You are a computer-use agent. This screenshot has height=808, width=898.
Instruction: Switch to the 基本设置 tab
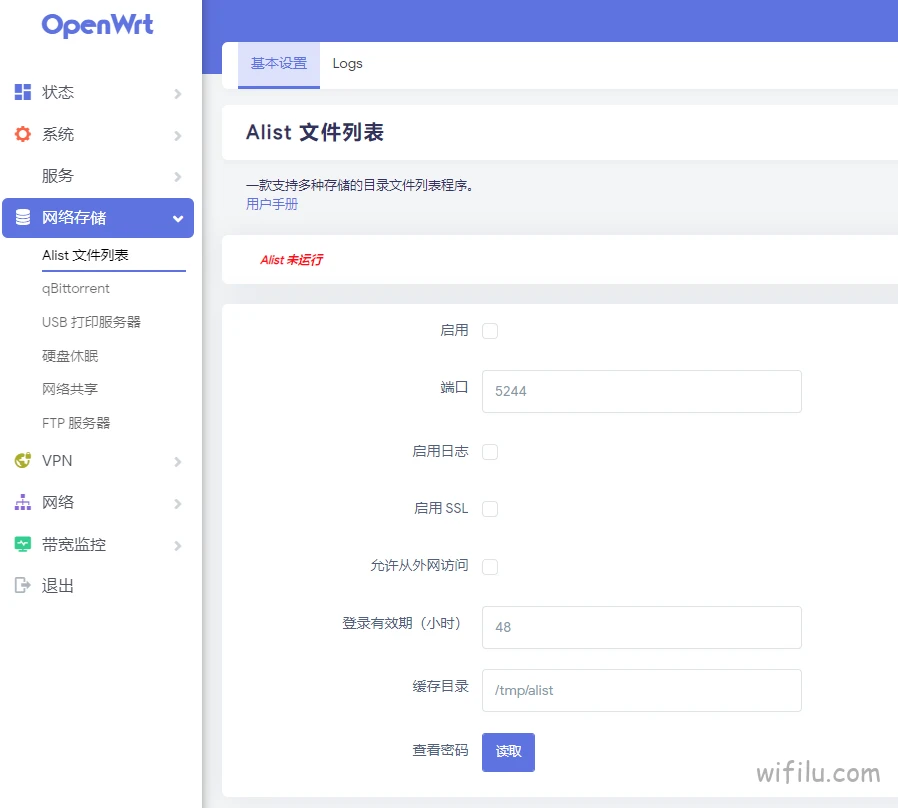tap(279, 64)
